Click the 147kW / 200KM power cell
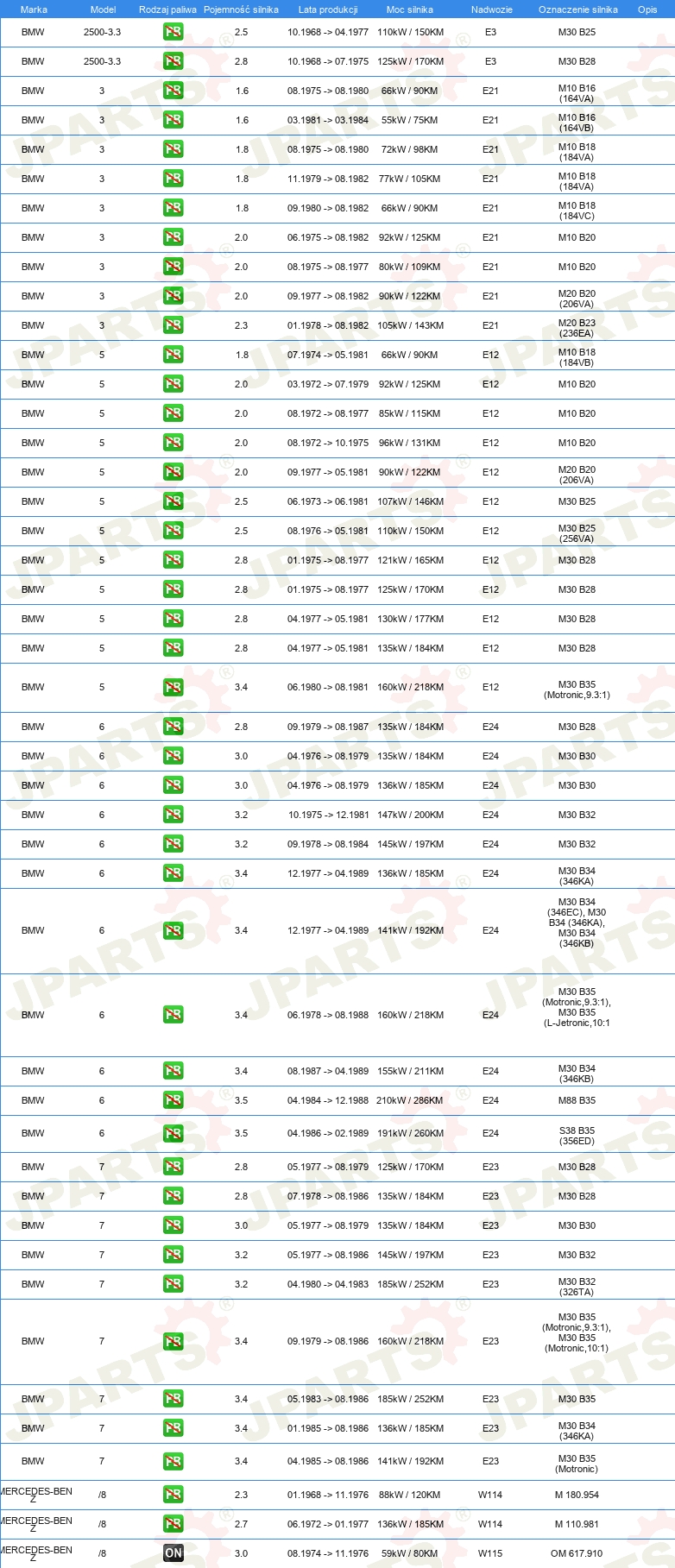The width and height of the screenshot is (675, 1568). 410,815
